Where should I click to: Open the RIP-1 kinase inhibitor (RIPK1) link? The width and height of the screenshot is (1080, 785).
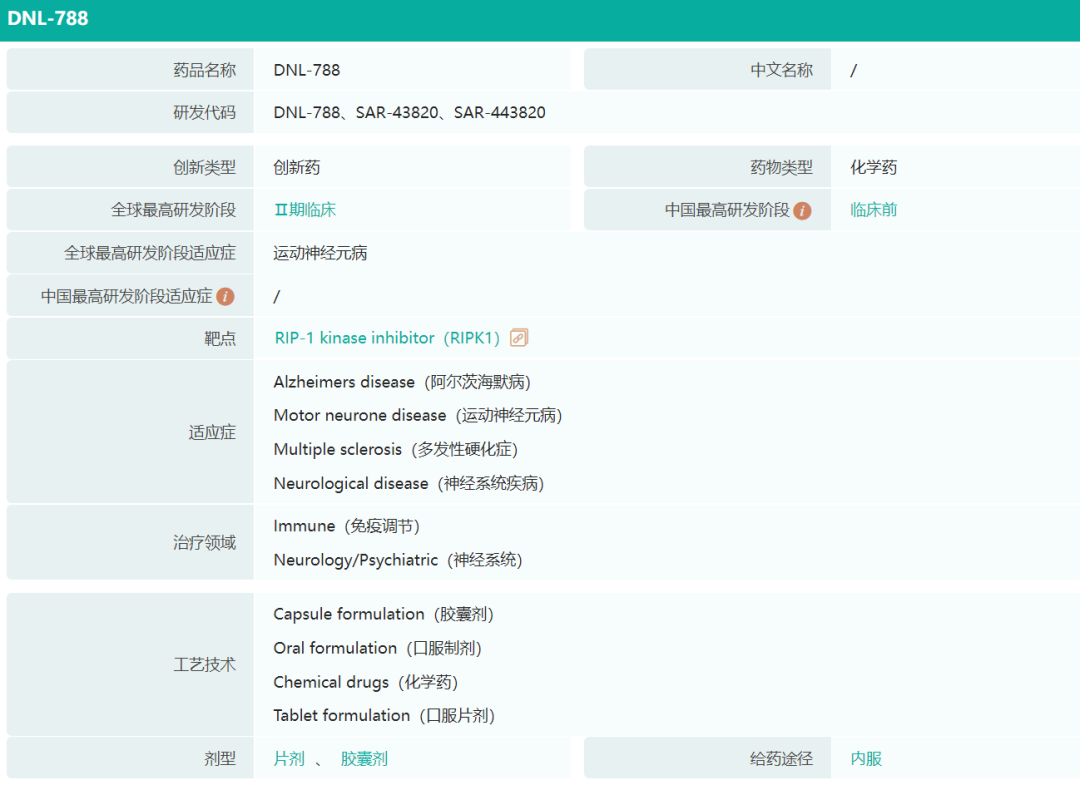(387, 338)
